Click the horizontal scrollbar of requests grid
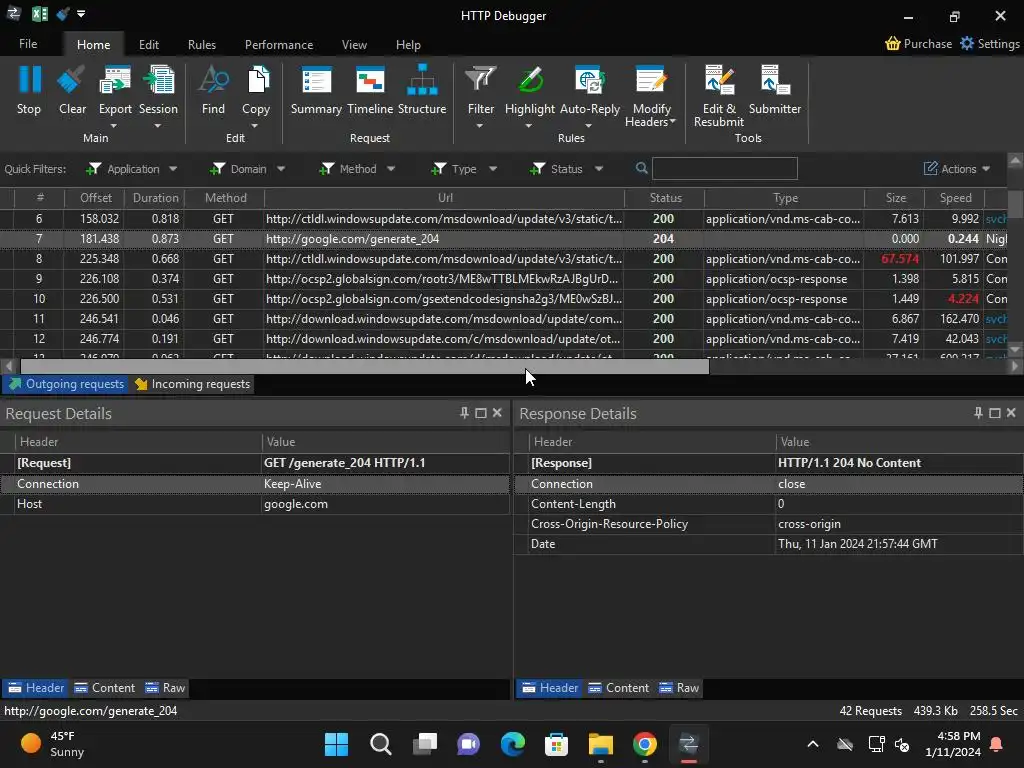This screenshot has height=768, width=1024. click(364, 366)
